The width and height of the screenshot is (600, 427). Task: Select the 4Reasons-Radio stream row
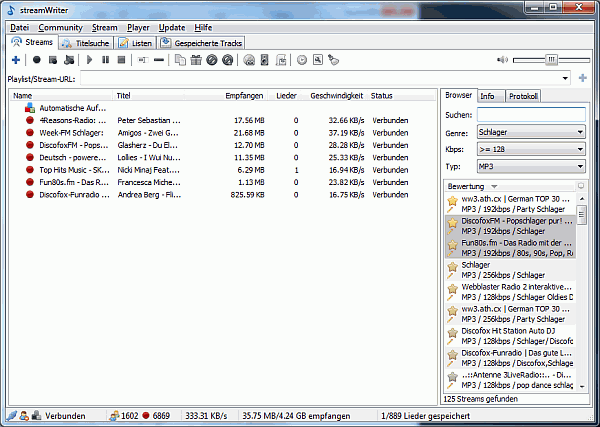(x=222, y=121)
